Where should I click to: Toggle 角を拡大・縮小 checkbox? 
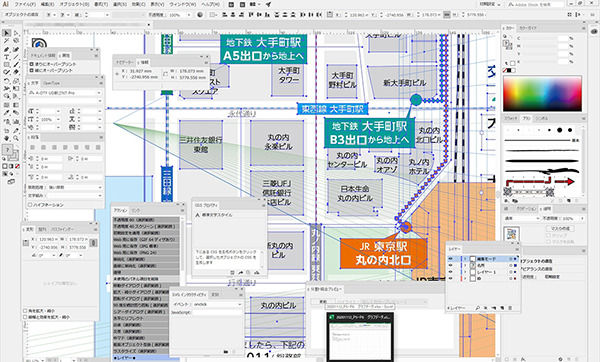(x=26, y=311)
